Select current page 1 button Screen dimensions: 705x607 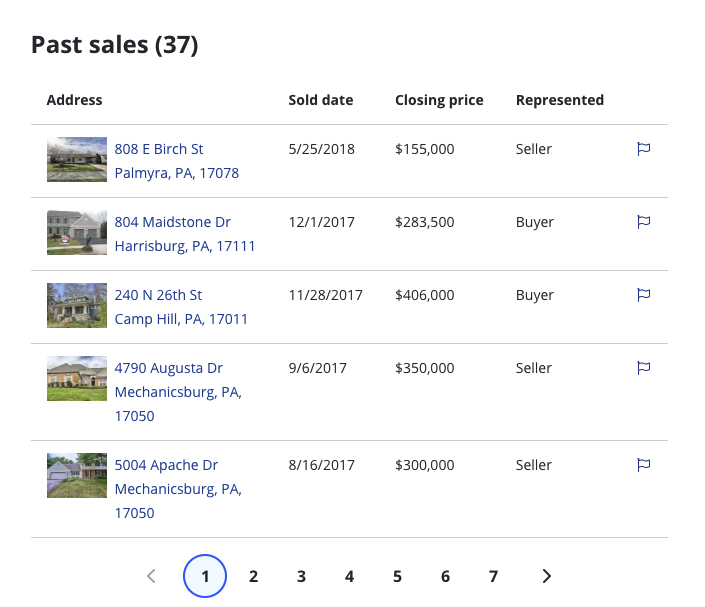(205, 576)
